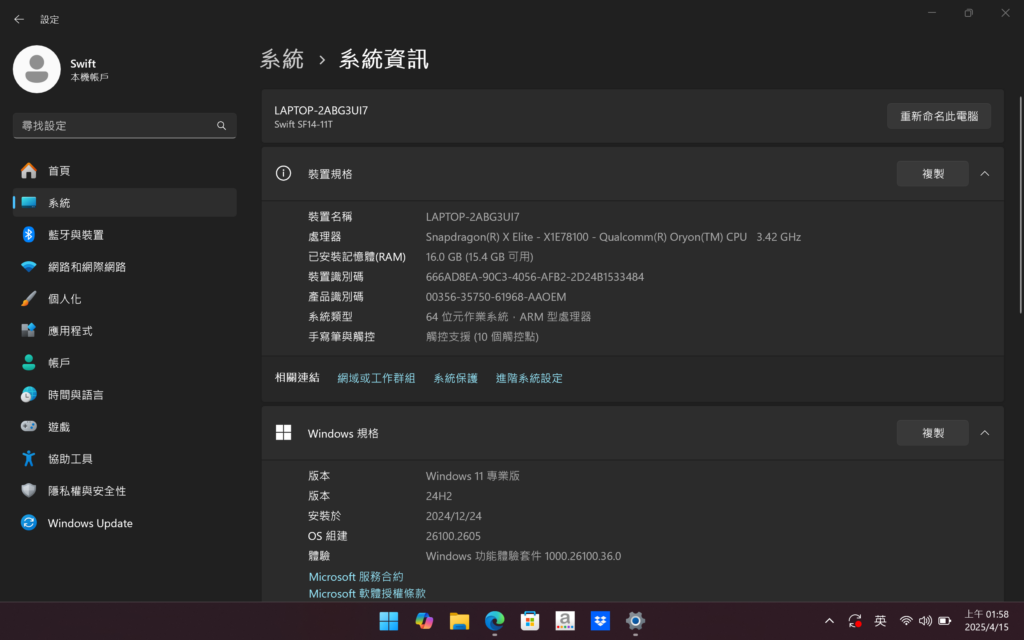Image resolution: width=1024 pixels, height=640 pixels.
Task: Select RAM value 16.0 GB (15.4 GB 可用)
Action: 479,257
